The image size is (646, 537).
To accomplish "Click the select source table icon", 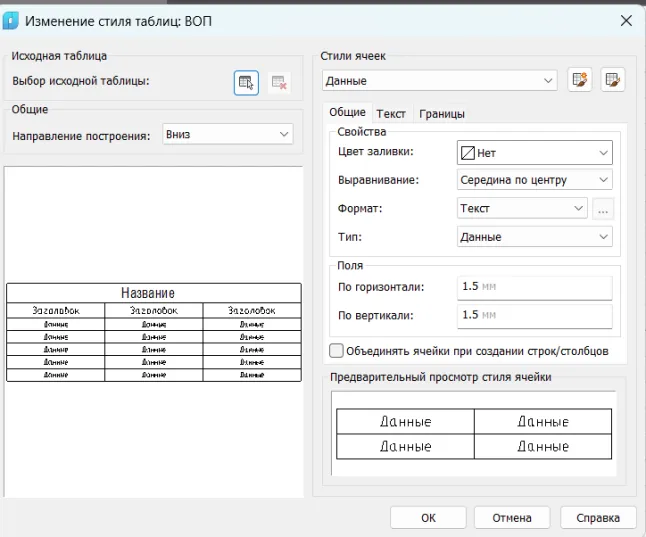I will (x=246, y=82).
